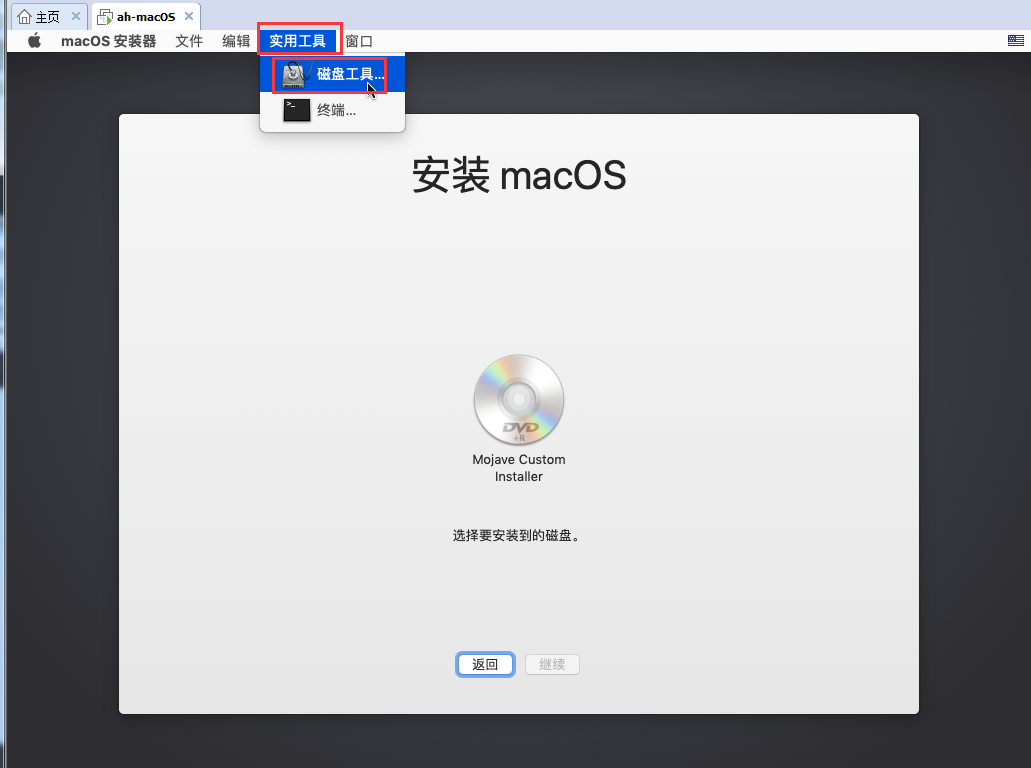The height and width of the screenshot is (768, 1031).
Task: Close the 主页 tab with its X
Action: point(76,17)
